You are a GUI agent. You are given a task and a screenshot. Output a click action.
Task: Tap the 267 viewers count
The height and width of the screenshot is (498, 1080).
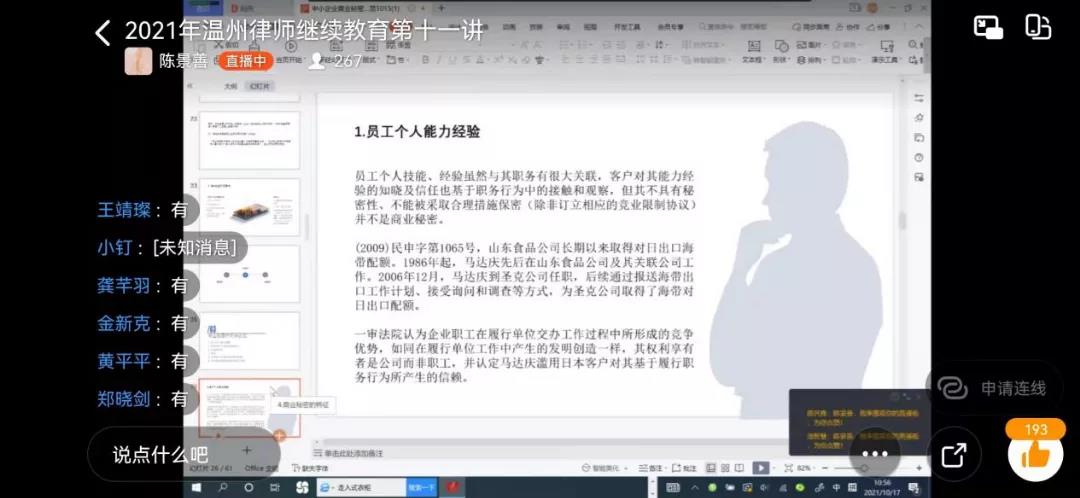tap(337, 61)
